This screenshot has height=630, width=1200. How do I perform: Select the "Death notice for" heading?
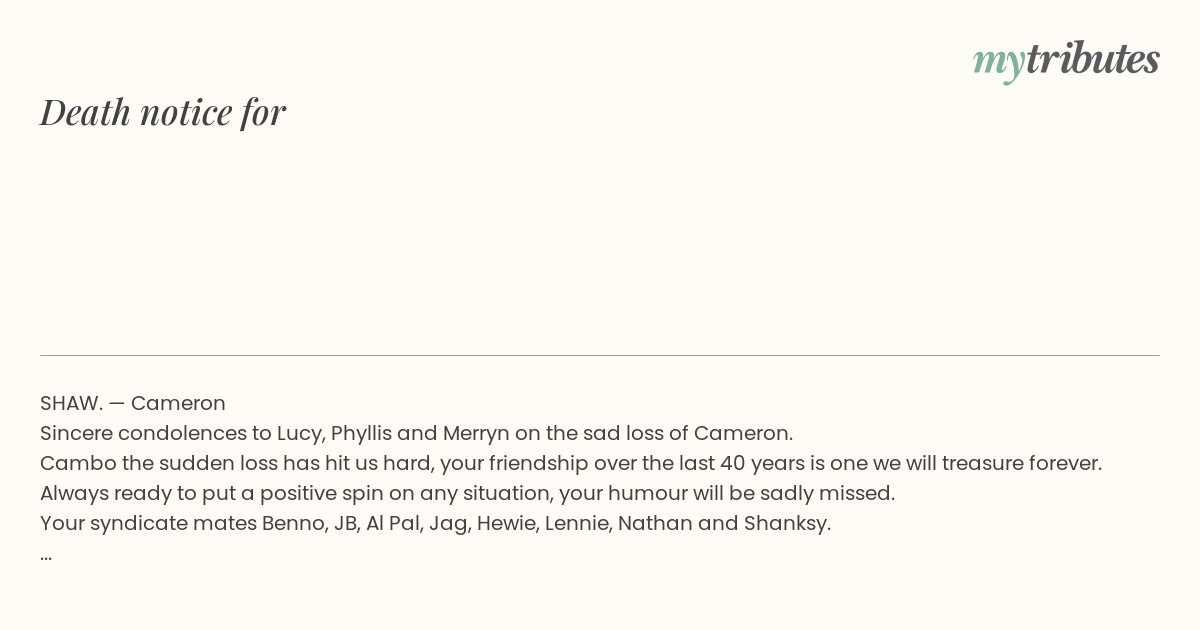pos(163,112)
